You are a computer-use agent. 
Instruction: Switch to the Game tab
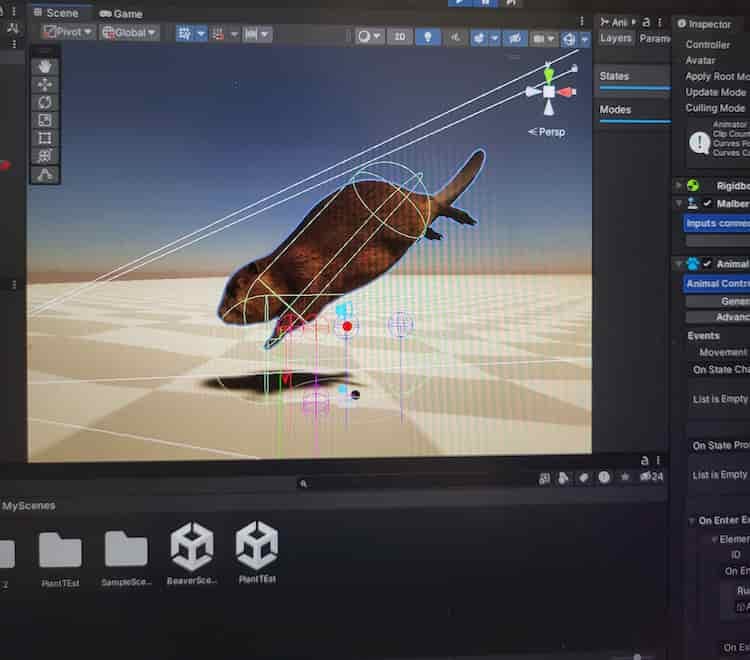121,14
